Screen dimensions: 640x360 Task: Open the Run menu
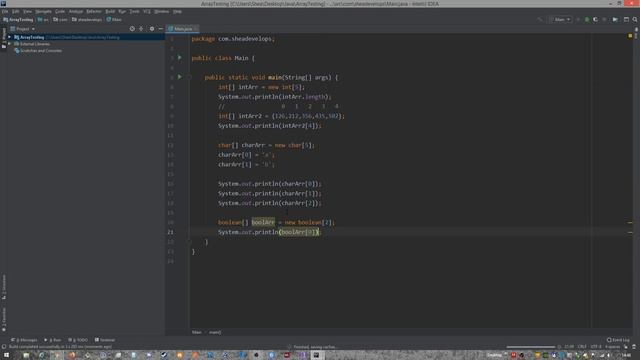(122, 11)
